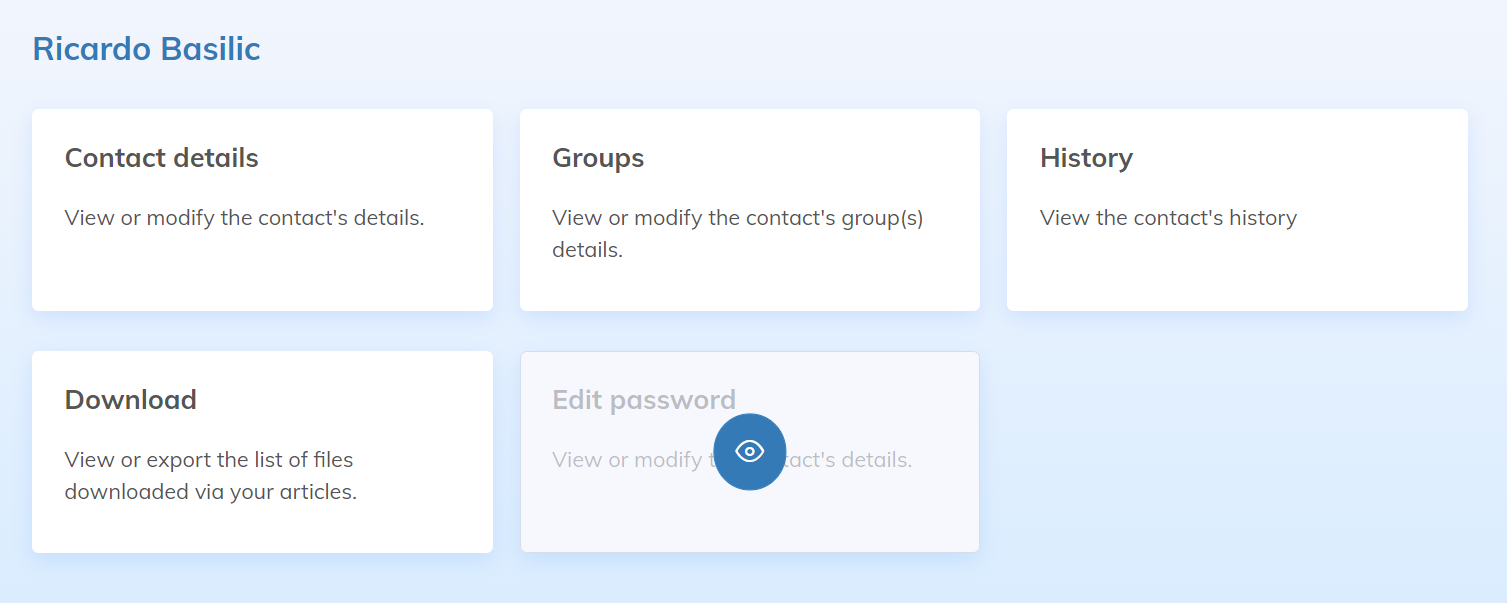Image resolution: width=1507 pixels, height=603 pixels.
Task: Click the "Download" card title
Action: pyautogui.click(x=130, y=400)
